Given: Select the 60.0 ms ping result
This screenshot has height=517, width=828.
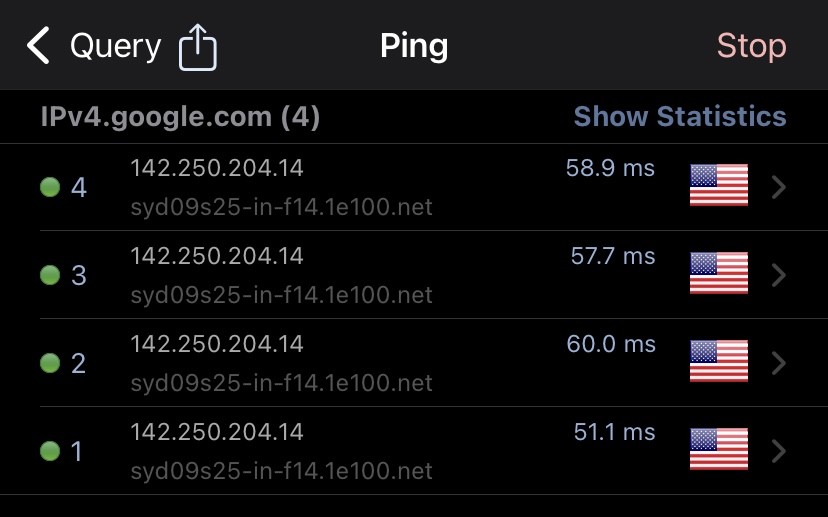Looking at the screenshot, I should 611,344.
